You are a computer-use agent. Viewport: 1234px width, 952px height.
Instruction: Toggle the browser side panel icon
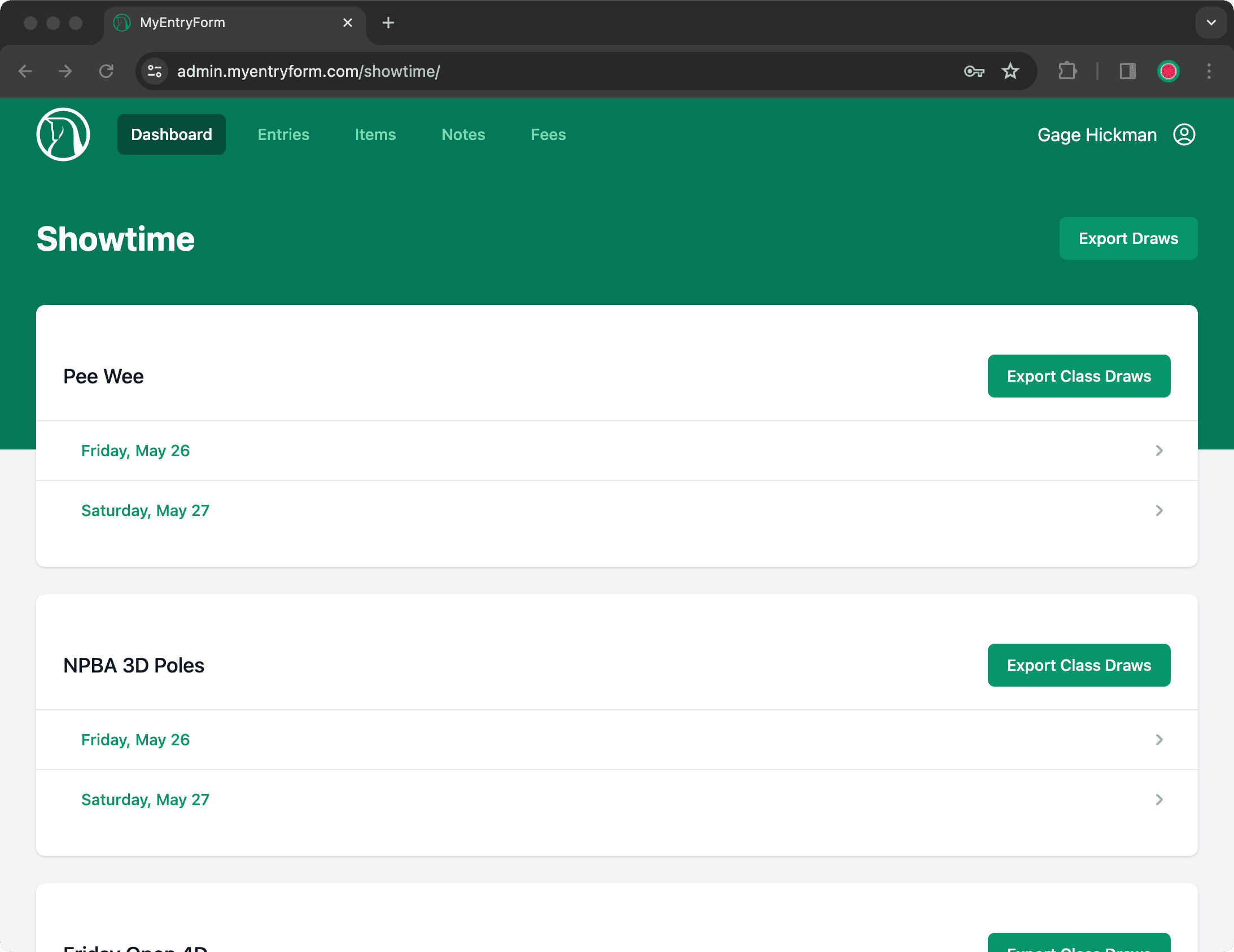pos(1127,71)
